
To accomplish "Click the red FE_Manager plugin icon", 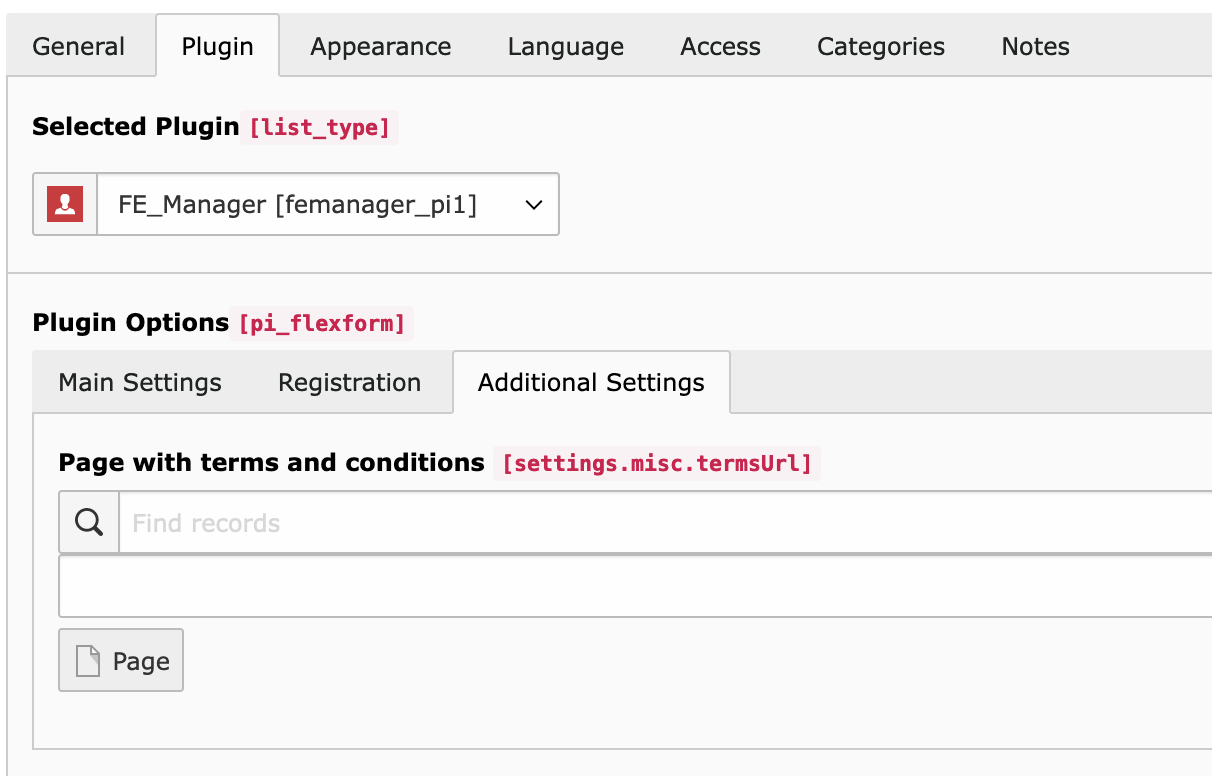I will [65, 205].
